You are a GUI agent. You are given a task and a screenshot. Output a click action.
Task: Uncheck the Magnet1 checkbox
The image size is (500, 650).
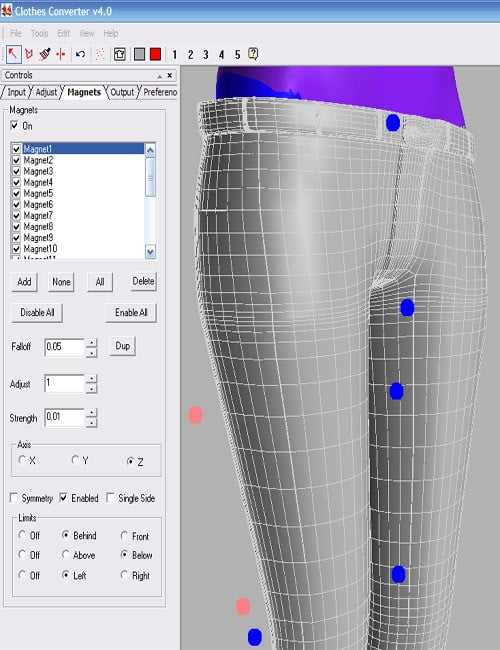pyautogui.click(x=17, y=149)
